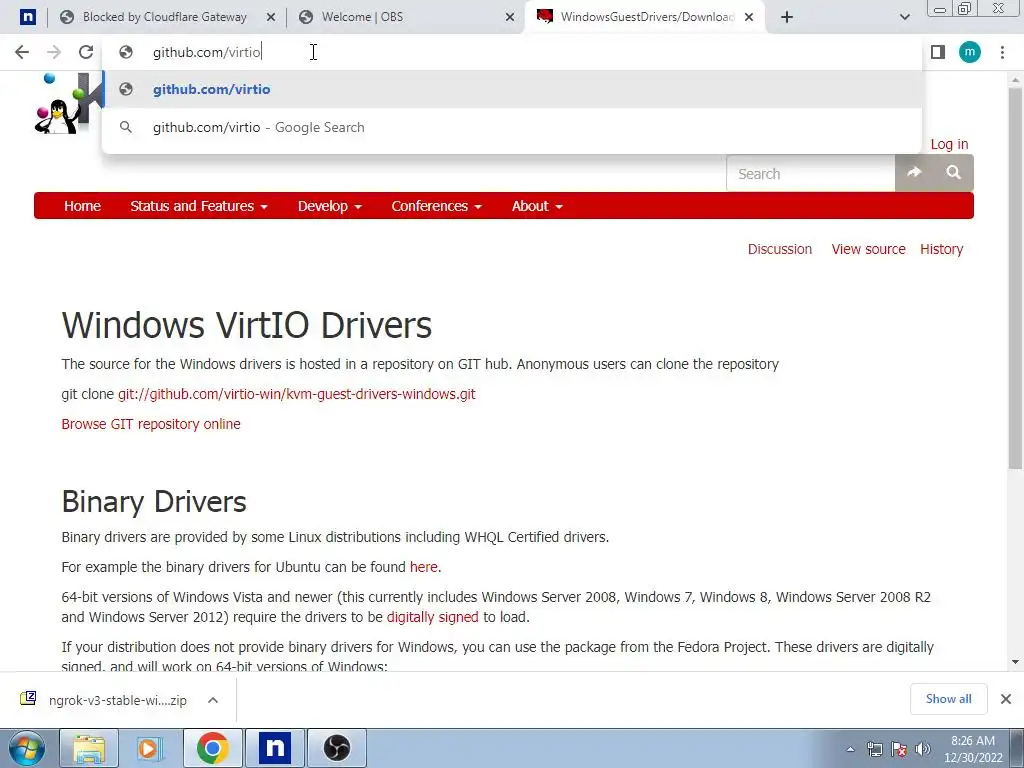Expand the About dropdown
Viewport: 1024px width, 768px height.
[x=537, y=206]
